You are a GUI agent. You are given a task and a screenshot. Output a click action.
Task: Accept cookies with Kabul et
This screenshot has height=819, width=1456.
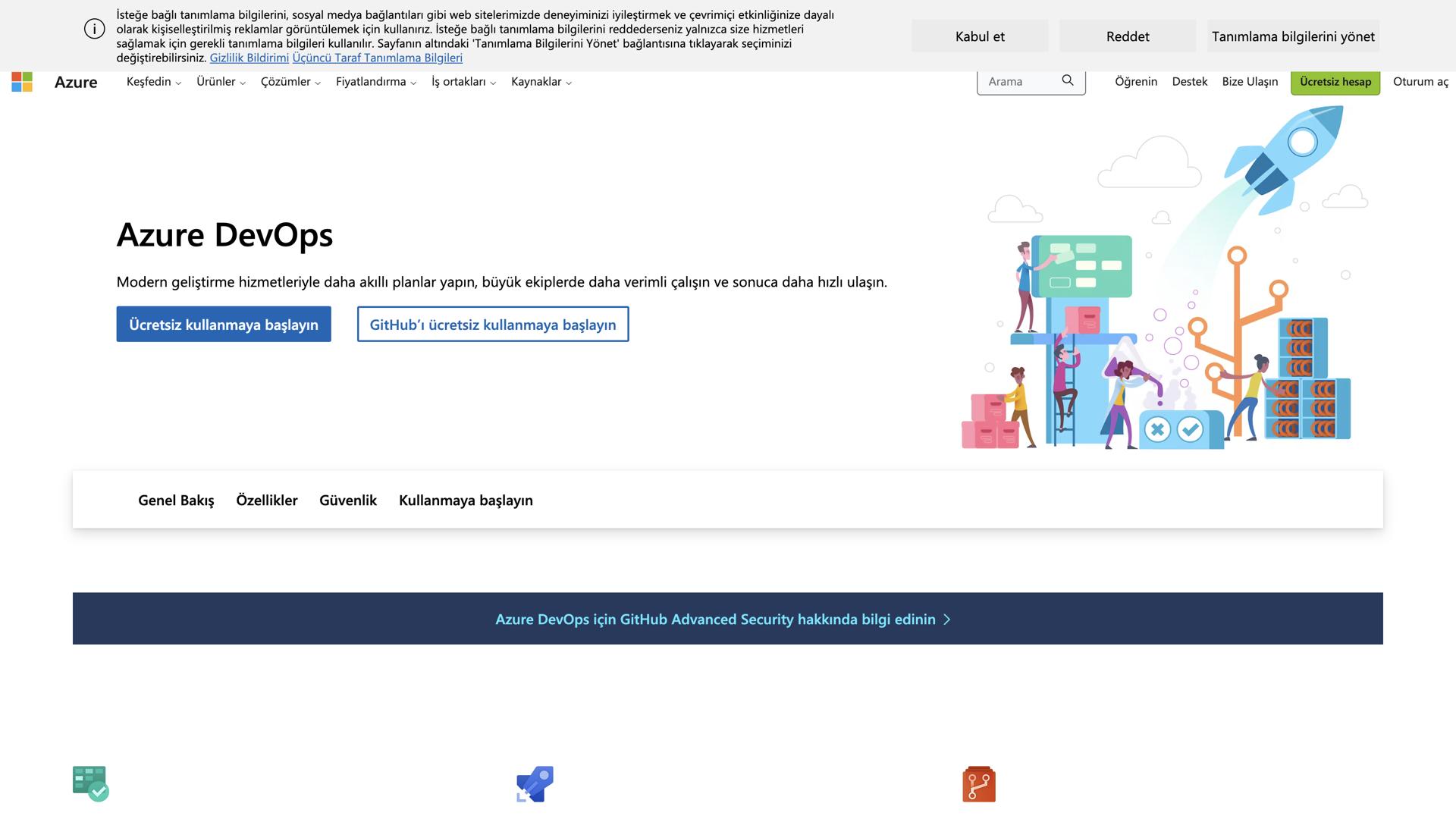click(979, 36)
